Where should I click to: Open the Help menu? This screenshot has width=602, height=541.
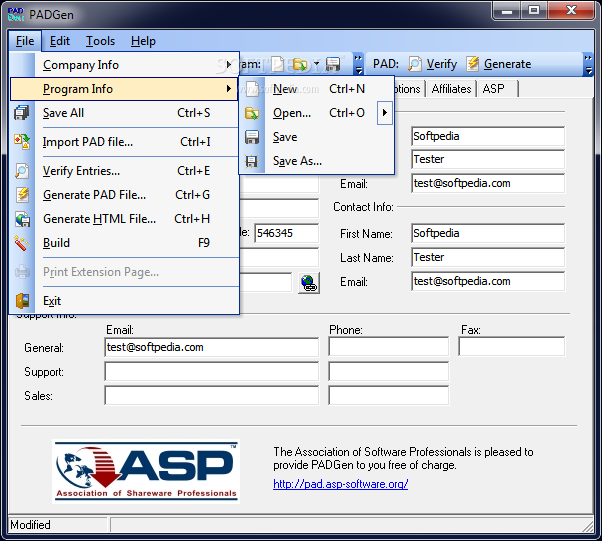click(143, 41)
